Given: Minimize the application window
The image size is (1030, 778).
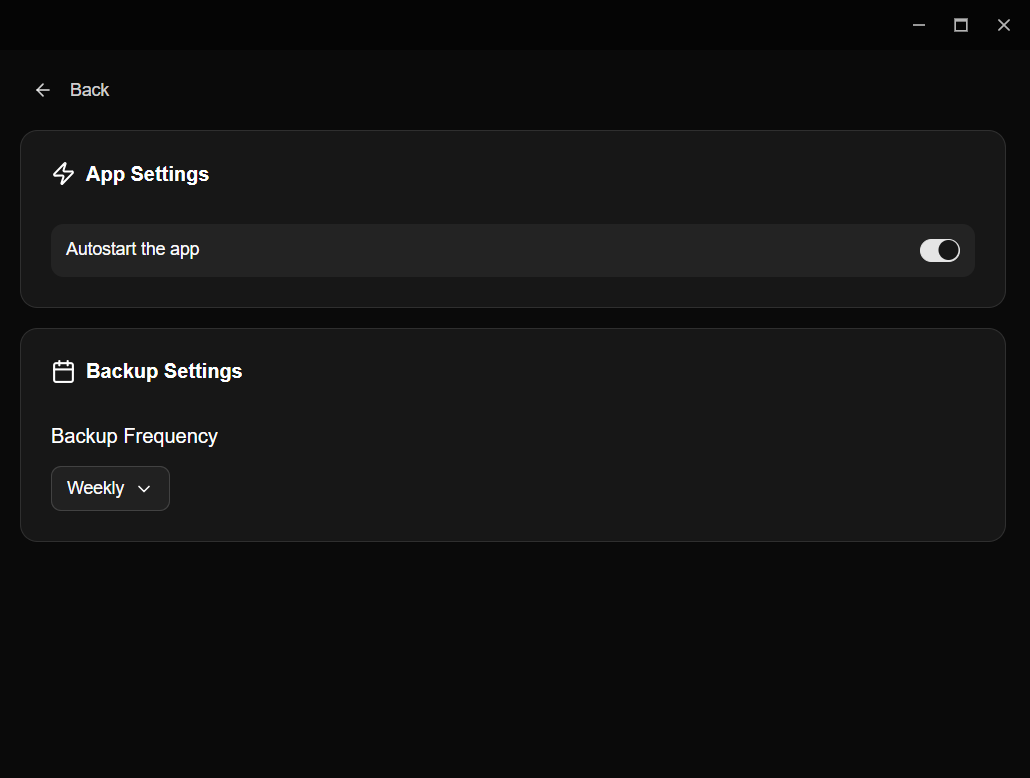Looking at the screenshot, I should tap(919, 25).
